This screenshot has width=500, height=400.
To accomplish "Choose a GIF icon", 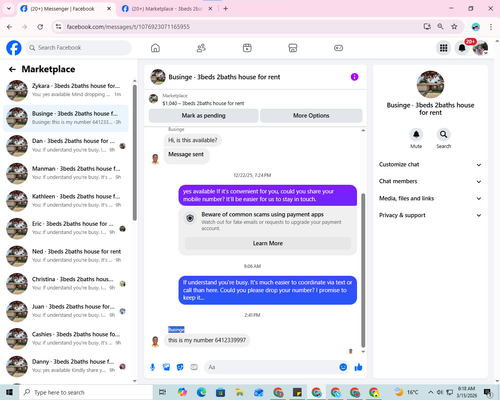I will pyautogui.click(x=194, y=367).
